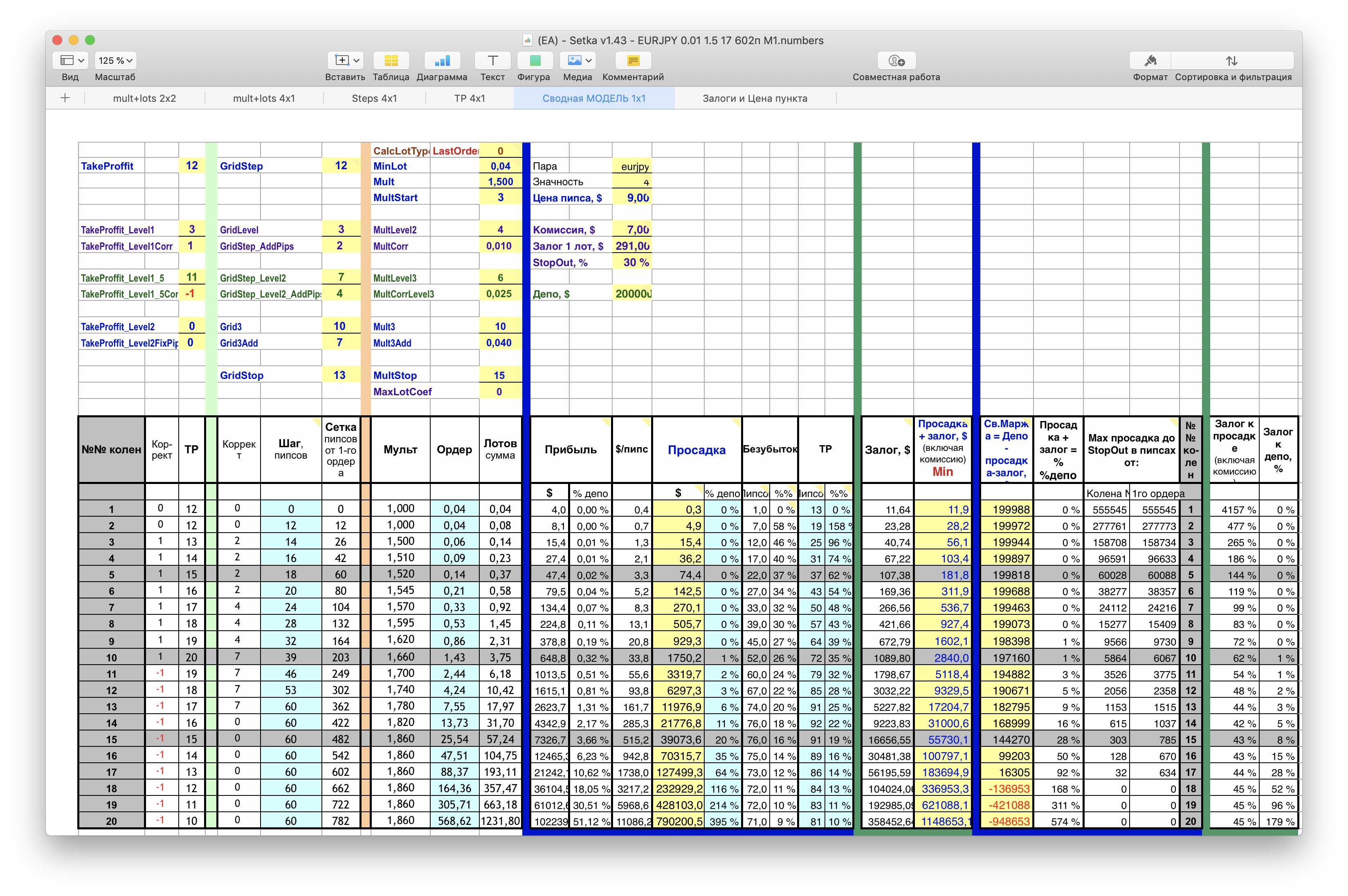This screenshot has height=896, width=1348.
Task: Click the Просадка column header
Action: click(x=696, y=450)
